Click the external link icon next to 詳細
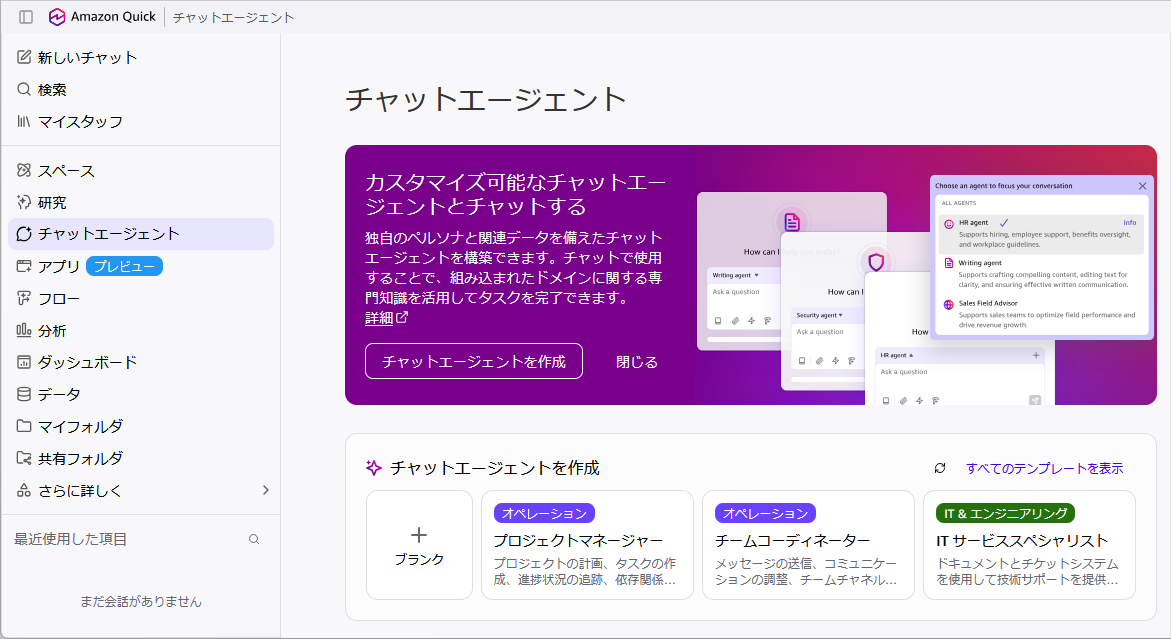Image resolution: width=1171 pixels, height=639 pixels. tap(402, 317)
